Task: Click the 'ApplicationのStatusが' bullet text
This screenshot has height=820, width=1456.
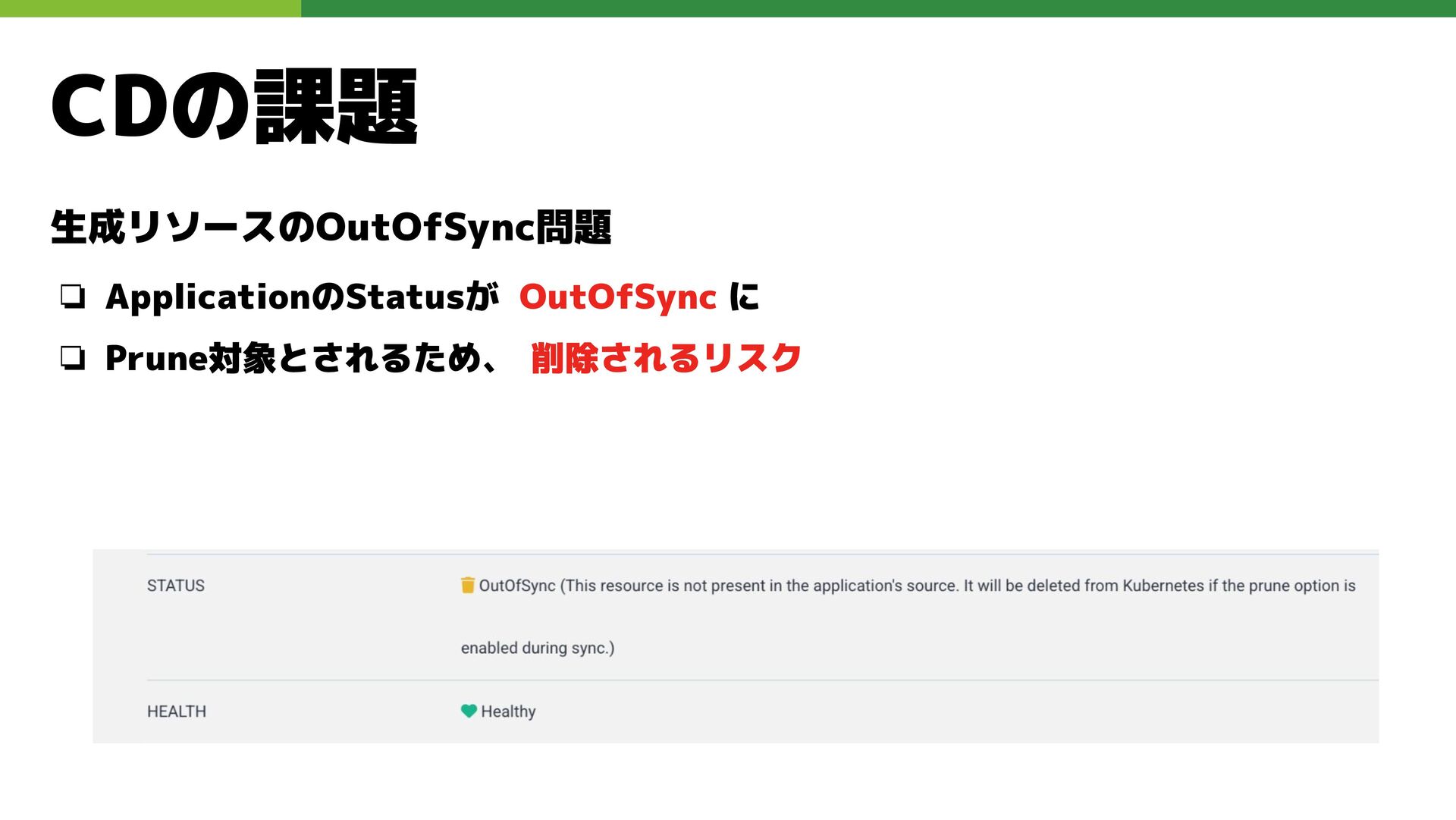Action: click(x=303, y=297)
